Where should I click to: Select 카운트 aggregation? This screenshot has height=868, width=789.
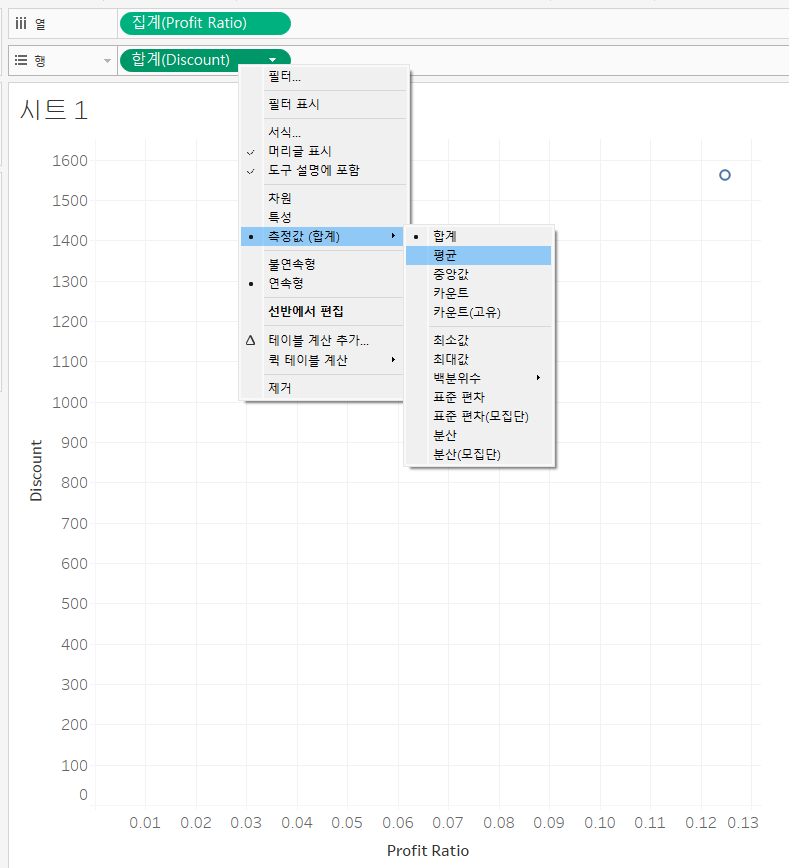[479, 293]
